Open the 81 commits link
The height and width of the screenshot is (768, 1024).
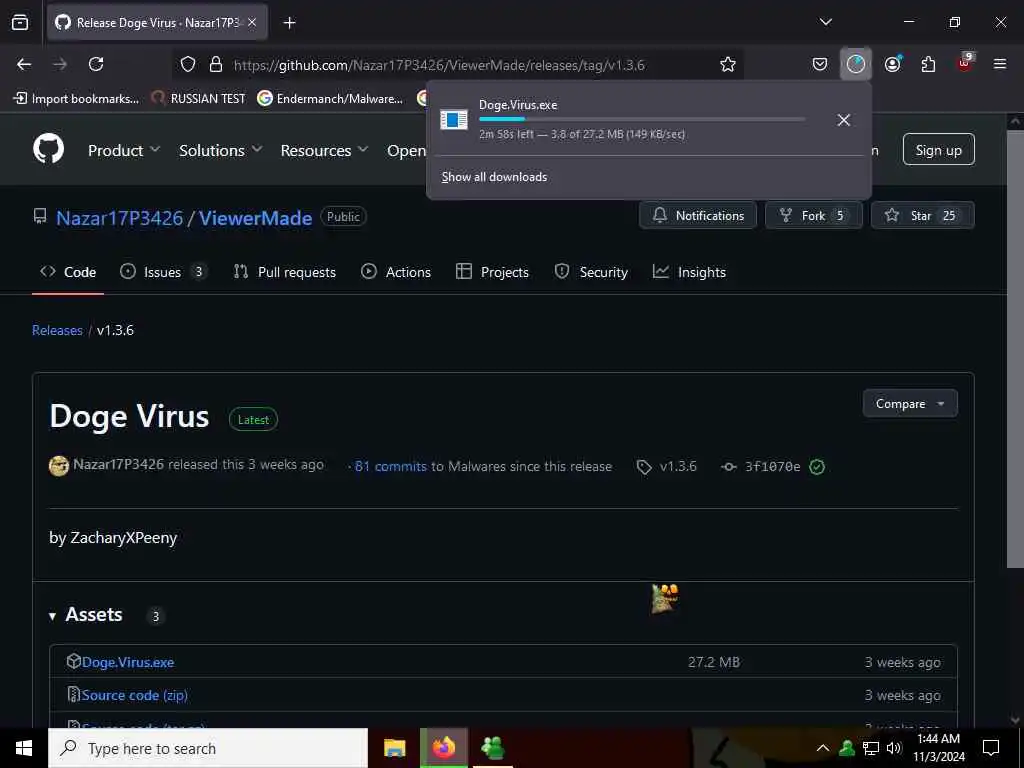391,466
